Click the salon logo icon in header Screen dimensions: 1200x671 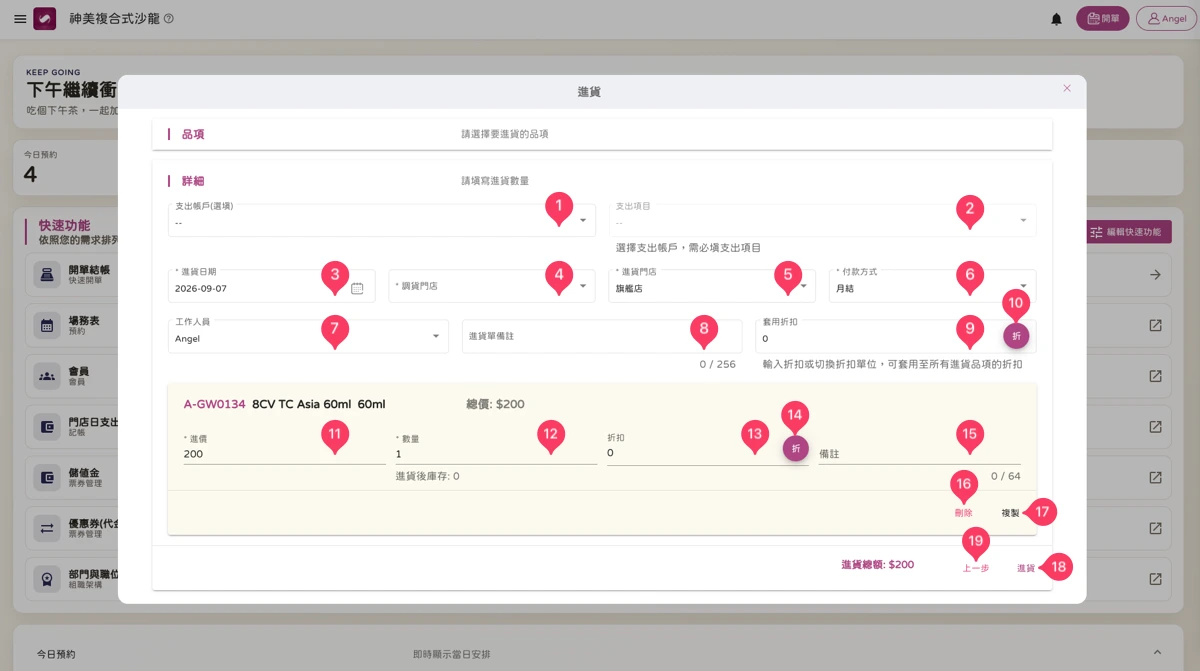point(44,19)
